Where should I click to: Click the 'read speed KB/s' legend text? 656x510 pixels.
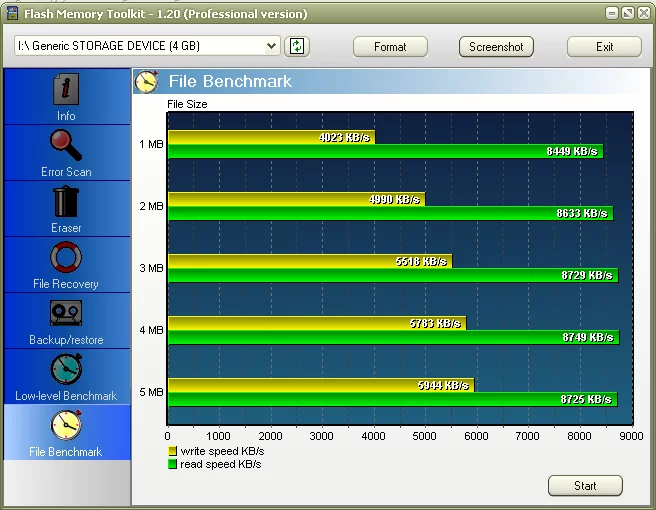[x=220, y=464]
